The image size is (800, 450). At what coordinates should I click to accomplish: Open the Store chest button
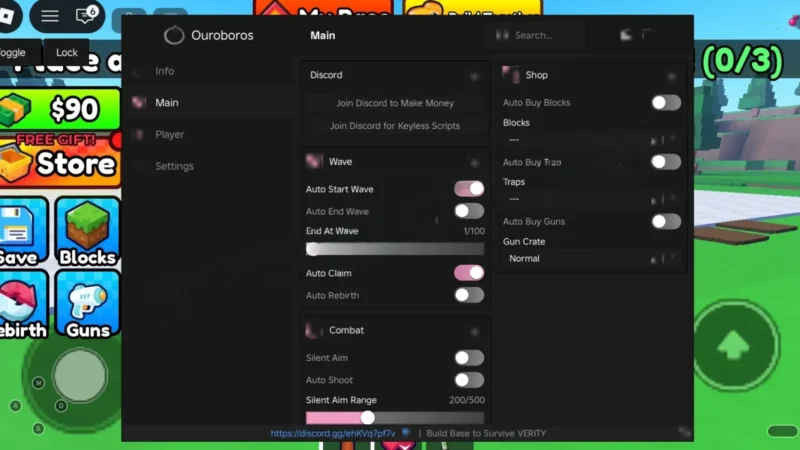click(59, 161)
